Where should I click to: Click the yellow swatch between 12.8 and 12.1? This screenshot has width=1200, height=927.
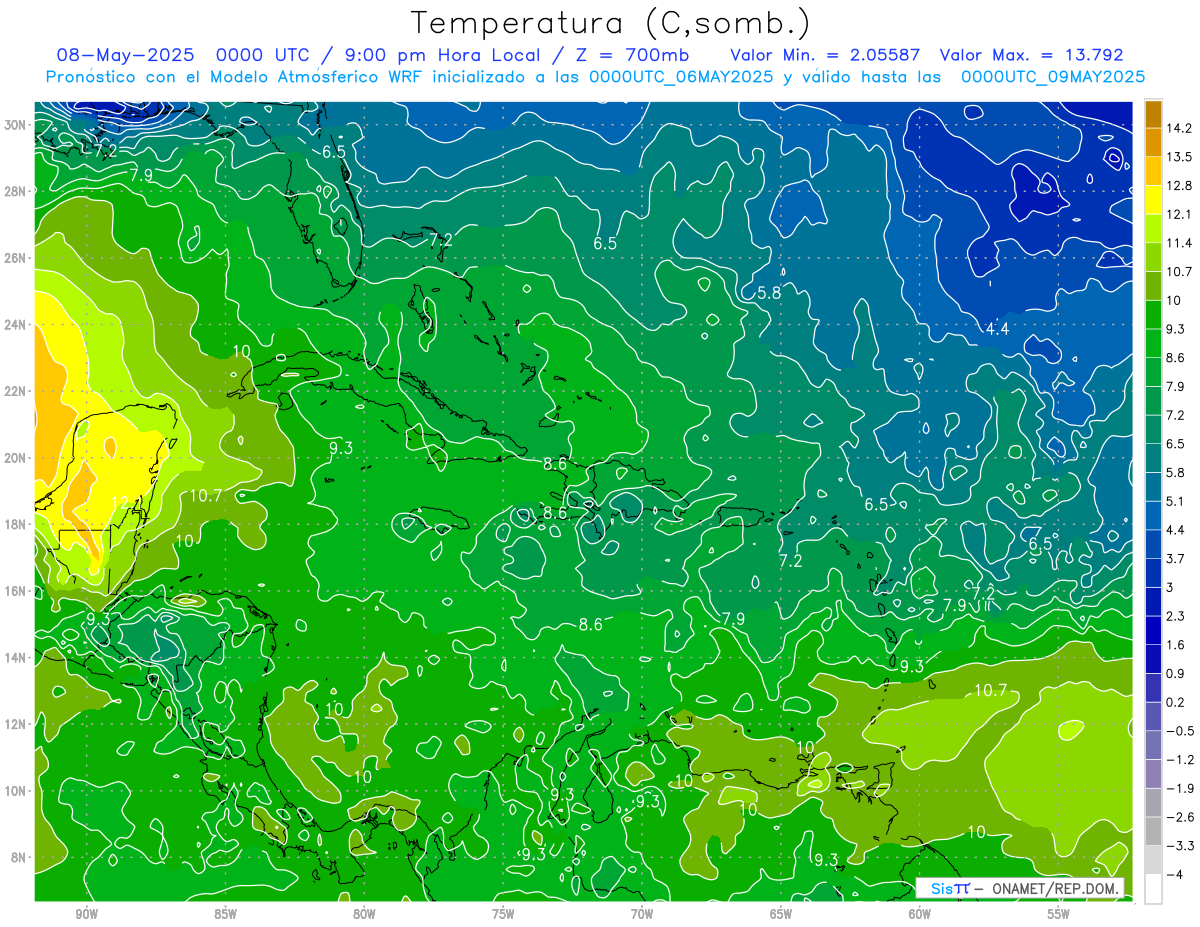[x=1153, y=200]
